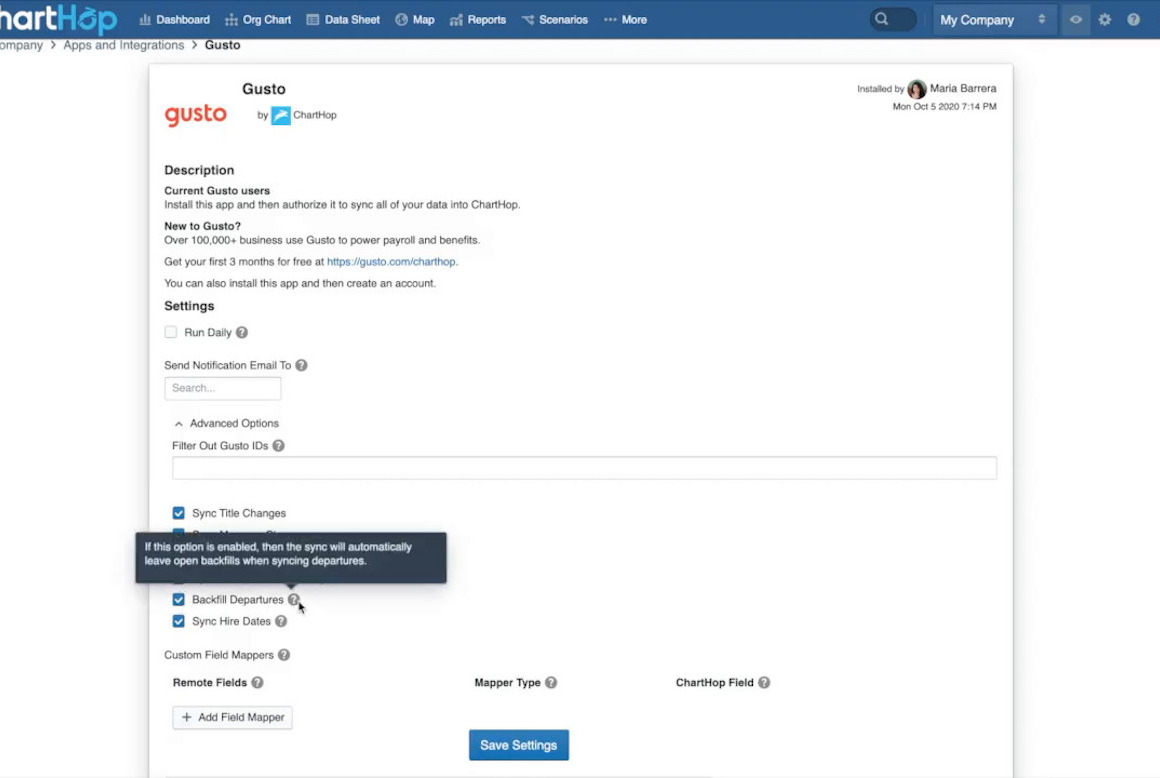The height and width of the screenshot is (778, 1160).
Task: Click Save Settings button
Action: coord(519,745)
